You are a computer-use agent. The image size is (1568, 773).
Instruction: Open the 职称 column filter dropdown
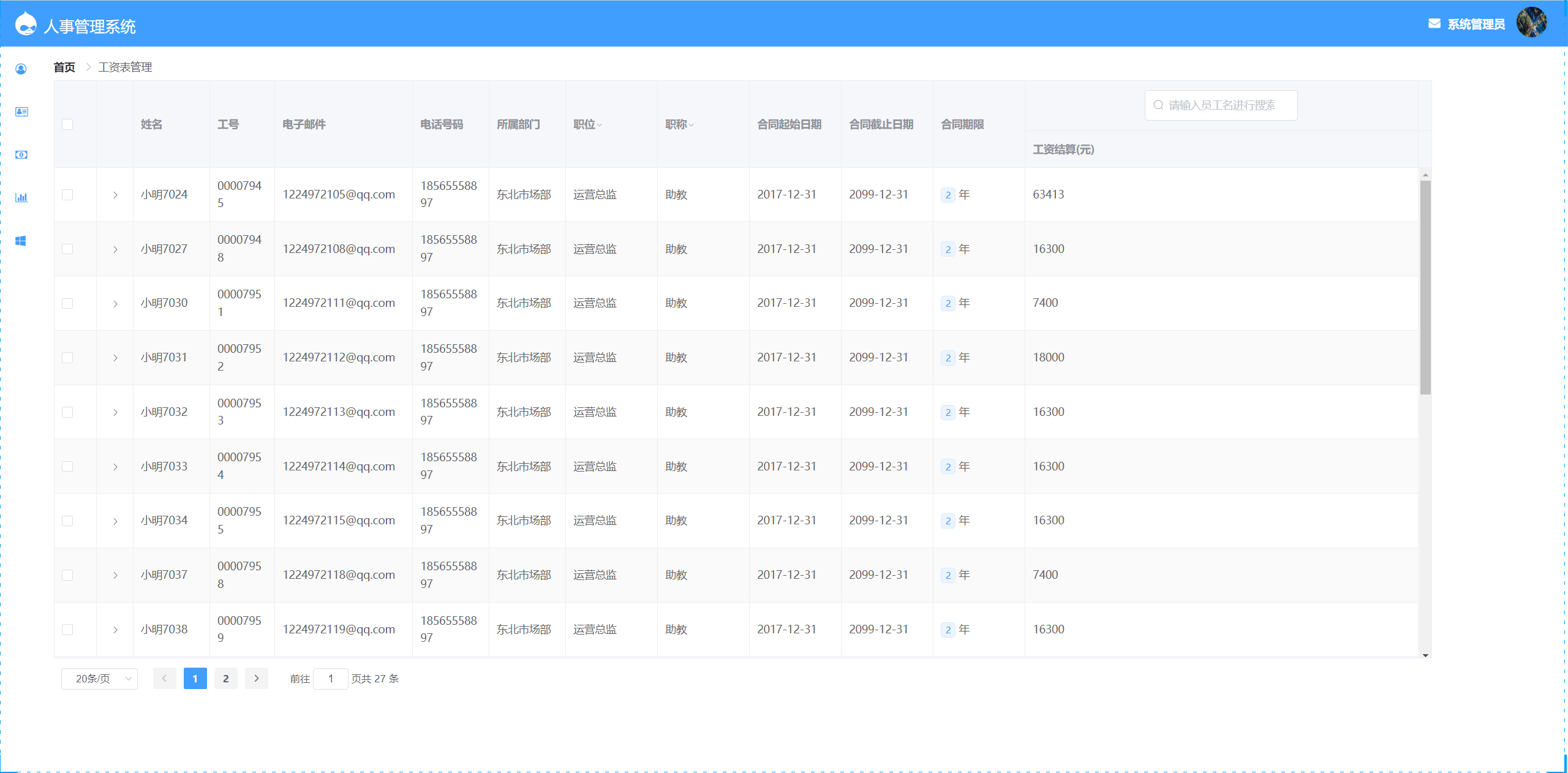(692, 125)
